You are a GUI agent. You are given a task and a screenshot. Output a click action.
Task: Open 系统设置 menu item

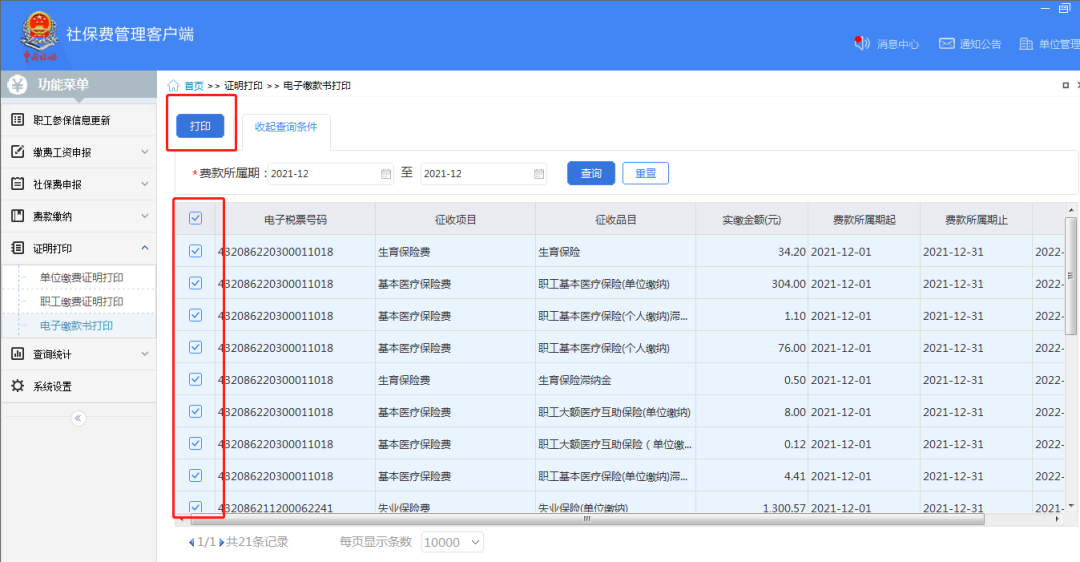[x=79, y=386]
